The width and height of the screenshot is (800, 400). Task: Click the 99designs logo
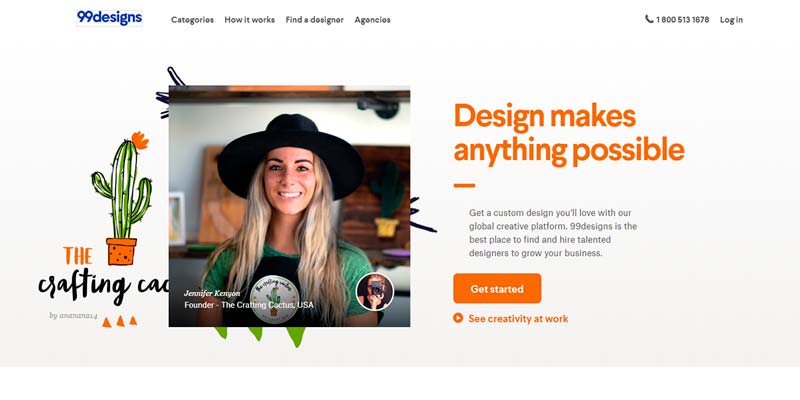[x=109, y=18]
